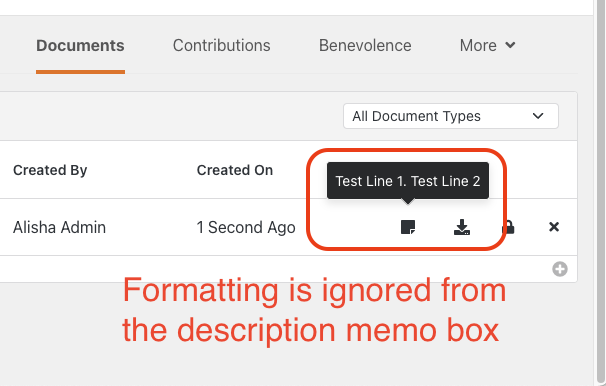This screenshot has height=386, width=606.
Task: Switch to the Contributions tab
Action: tap(221, 46)
